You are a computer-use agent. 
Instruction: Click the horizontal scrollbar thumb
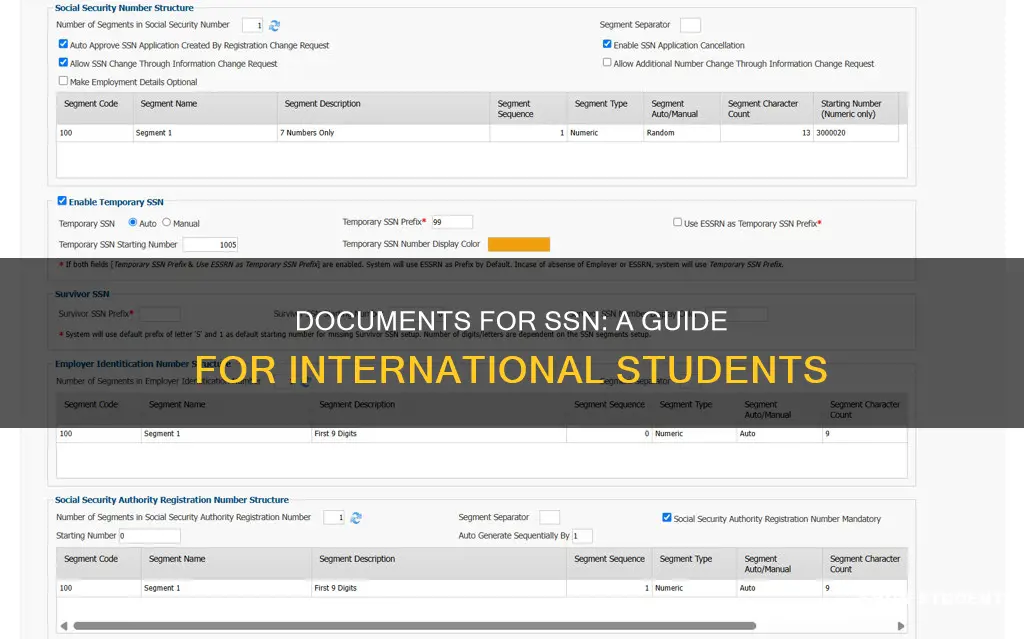coord(415,626)
